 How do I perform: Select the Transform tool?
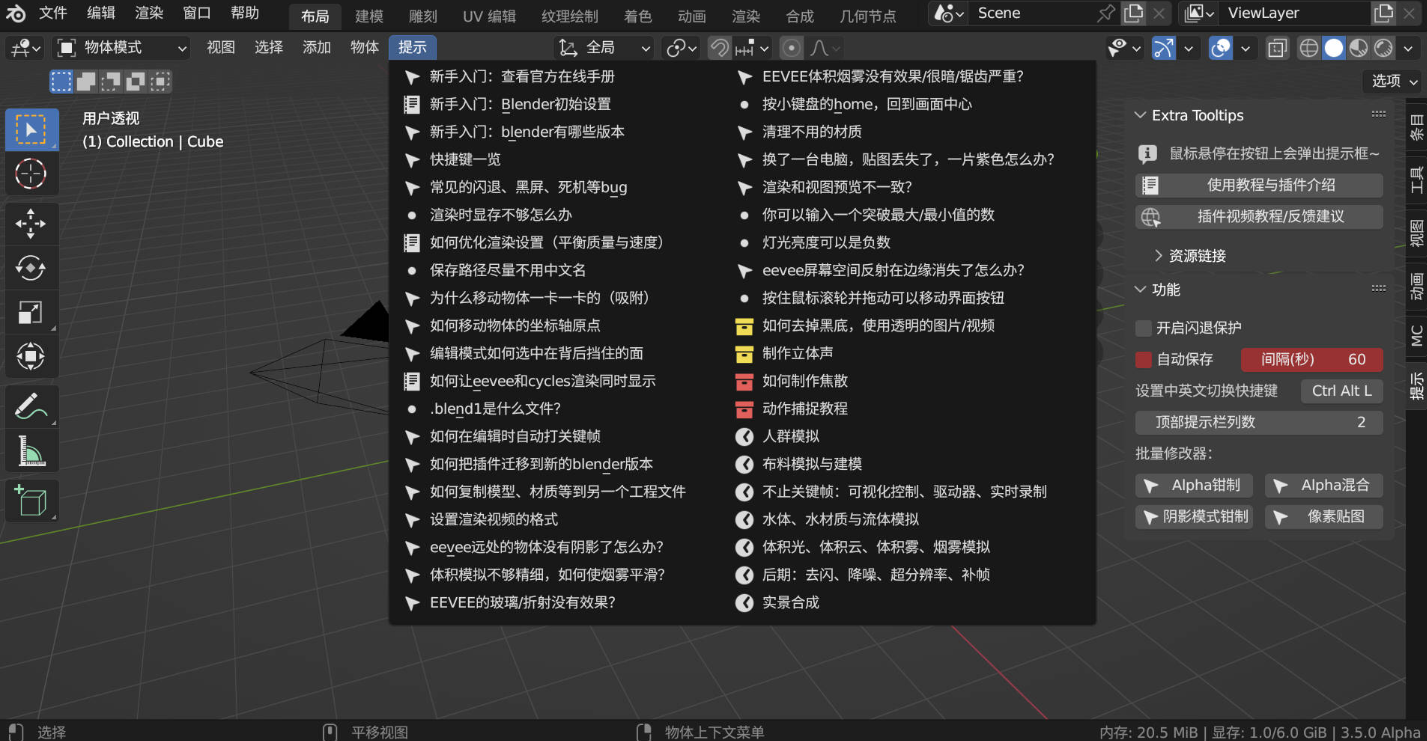pyautogui.click(x=30, y=356)
